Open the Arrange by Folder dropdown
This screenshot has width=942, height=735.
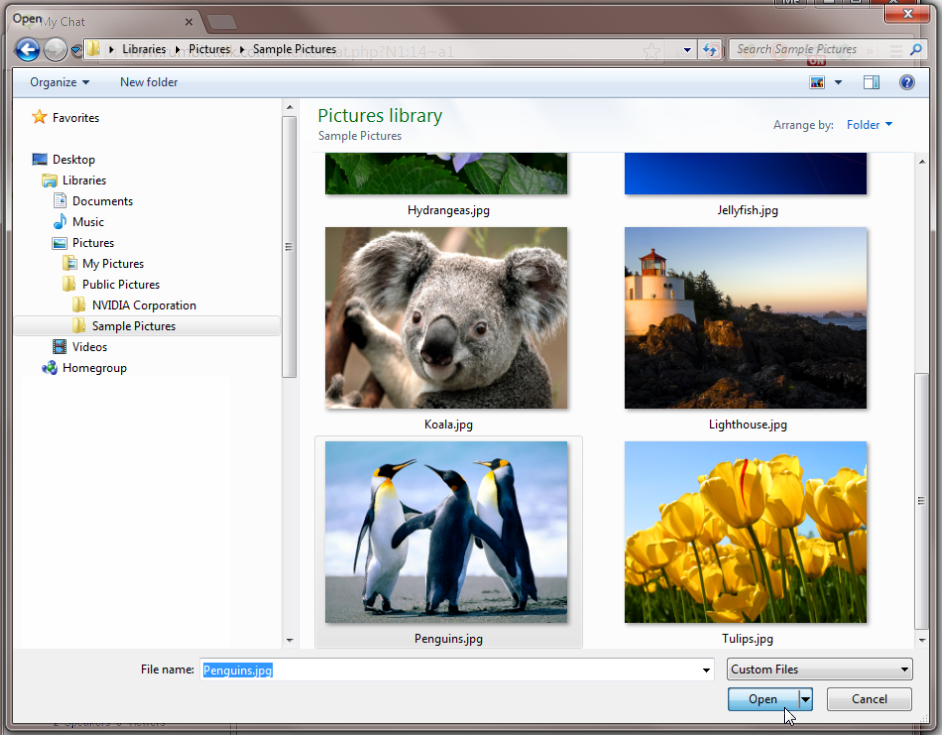(869, 125)
